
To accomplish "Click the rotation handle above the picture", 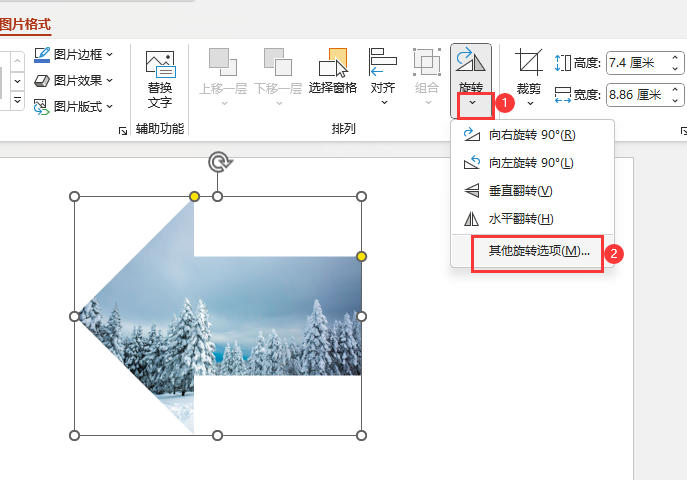I will [x=218, y=162].
